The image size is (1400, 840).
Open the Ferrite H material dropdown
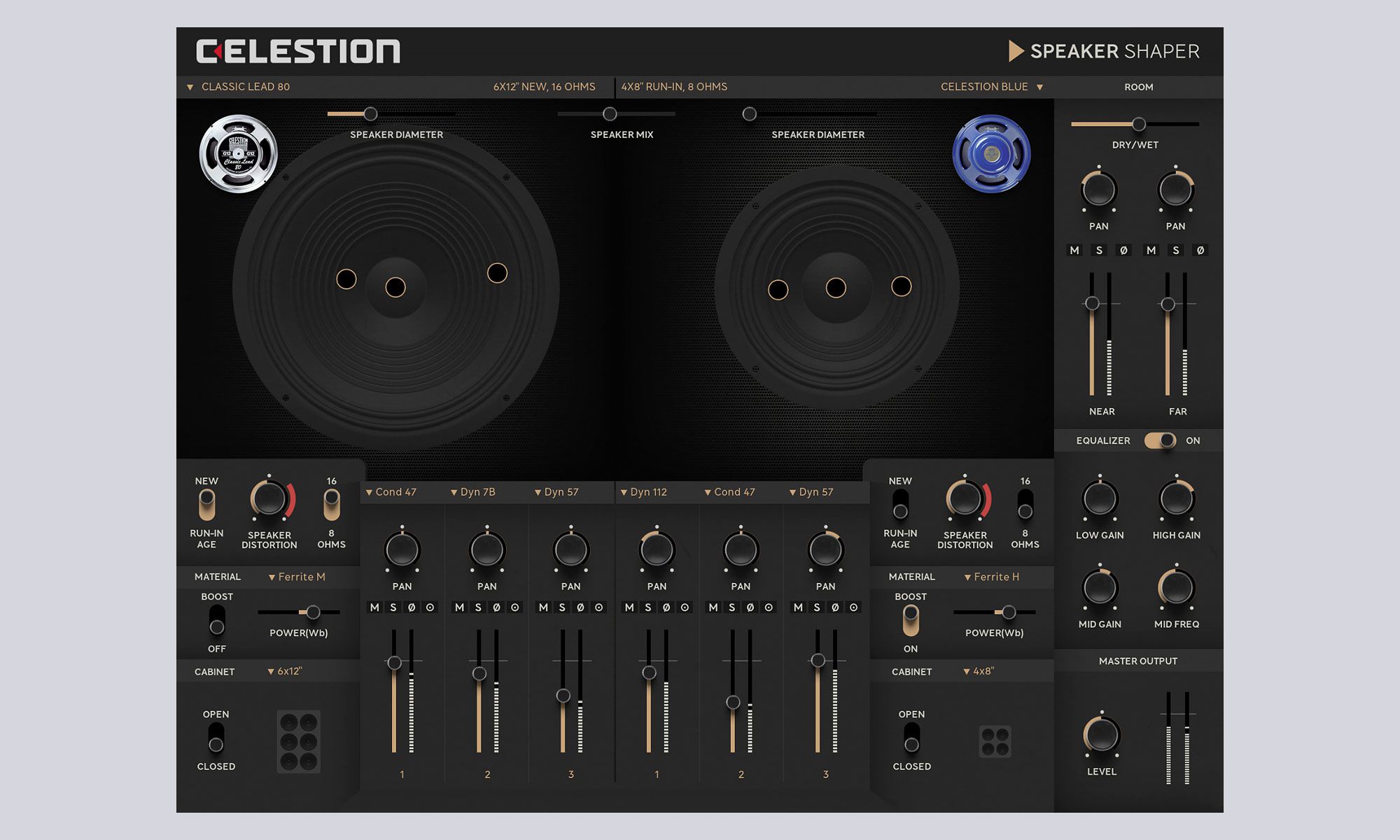coord(992,577)
